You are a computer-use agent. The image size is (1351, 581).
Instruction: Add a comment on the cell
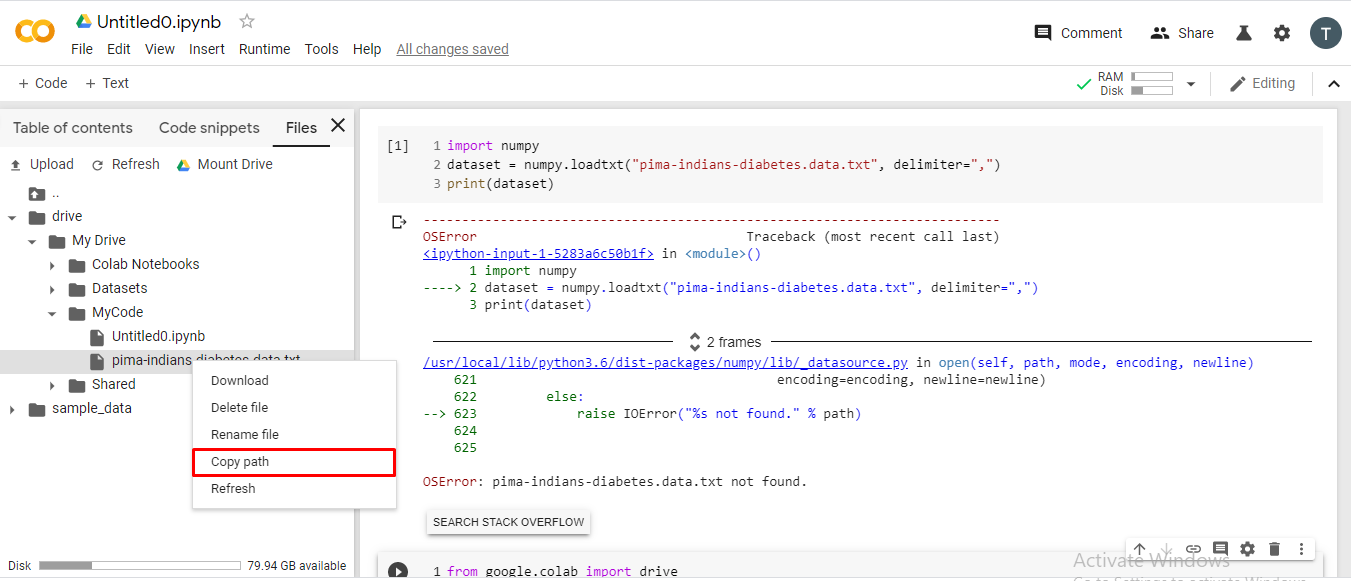click(x=1220, y=549)
